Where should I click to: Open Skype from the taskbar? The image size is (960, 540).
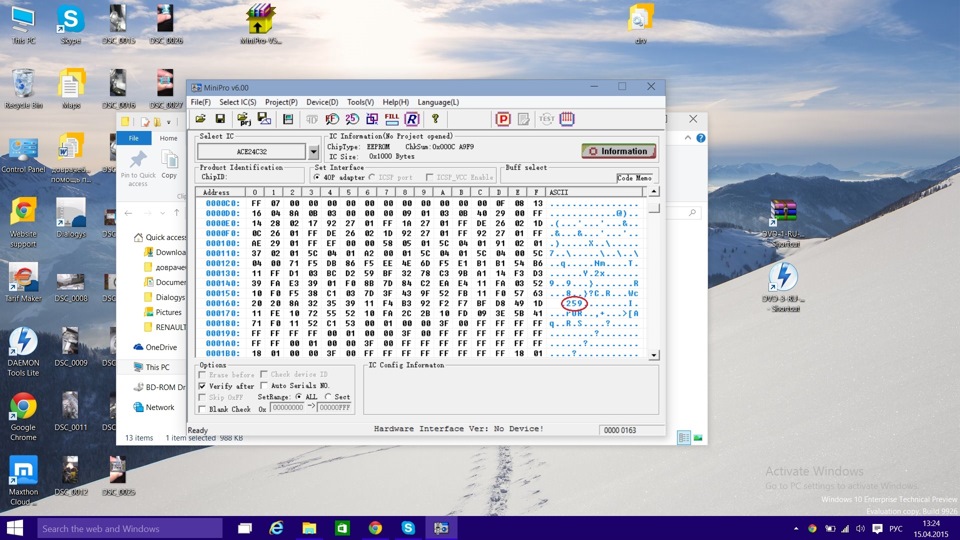click(408, 528)
